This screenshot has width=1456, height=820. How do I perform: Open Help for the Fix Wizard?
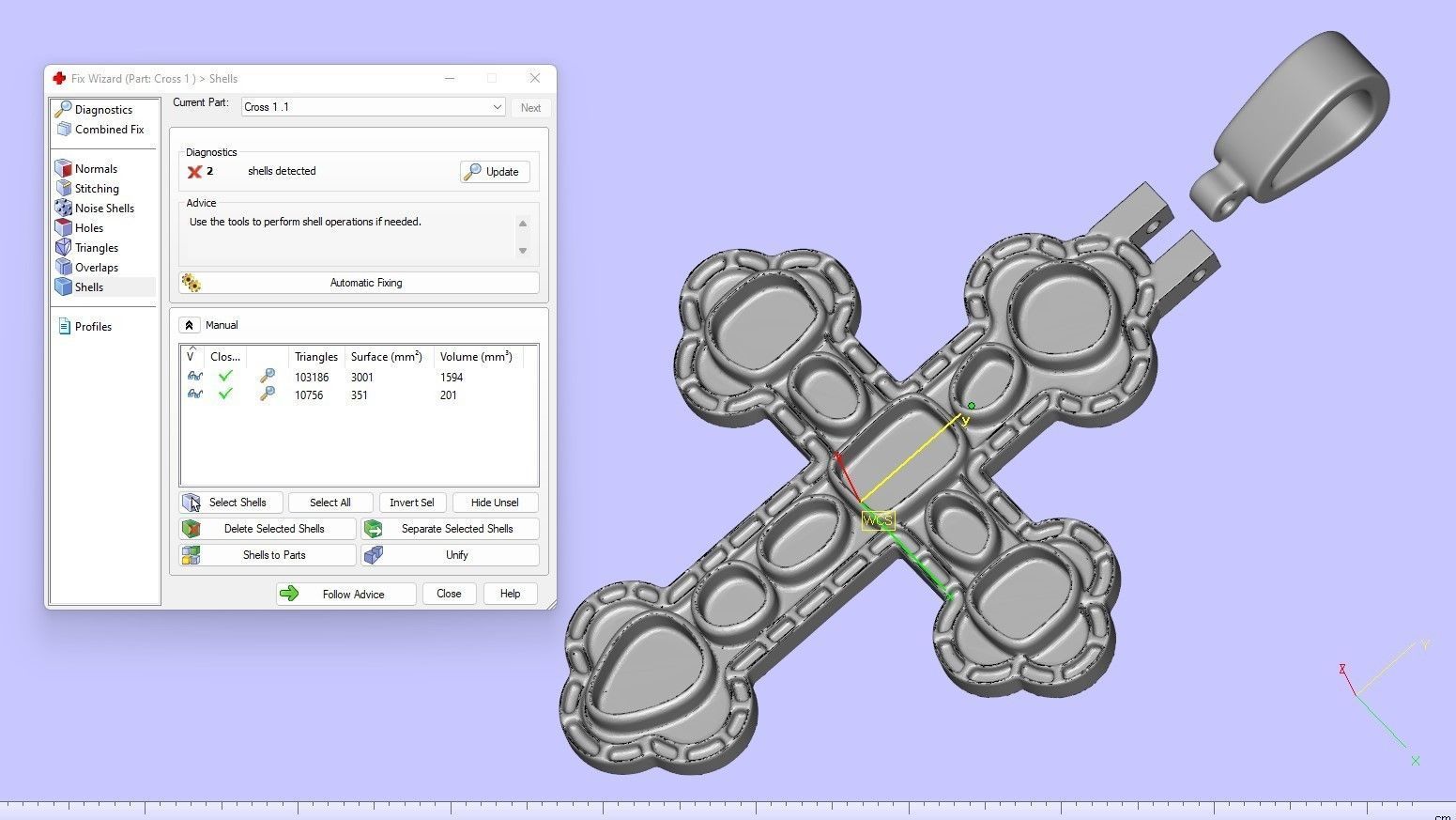tap(510, 594)
